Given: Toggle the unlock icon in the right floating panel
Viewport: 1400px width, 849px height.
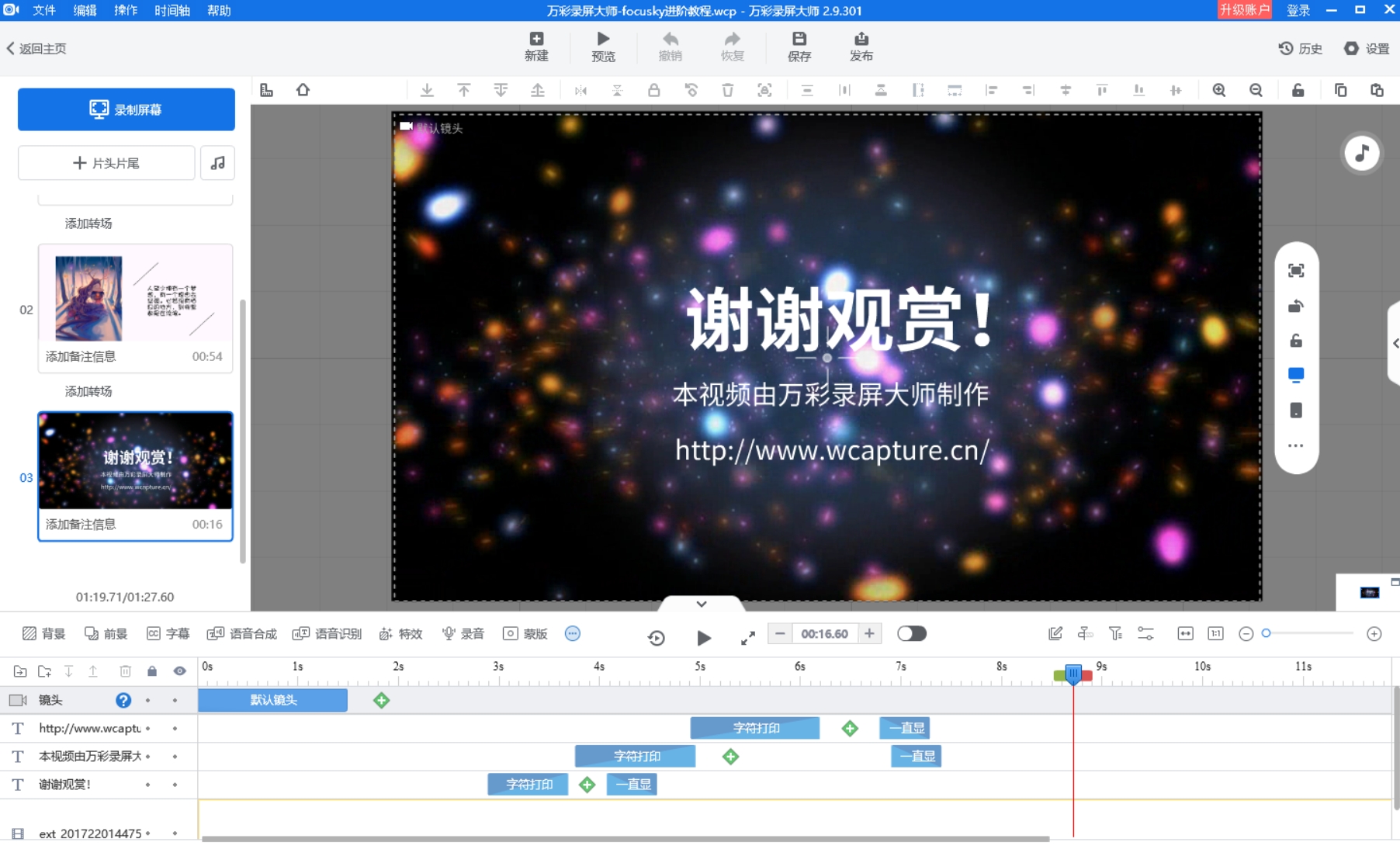Looking at the screenshot, I should click(x=1296, y=341).
